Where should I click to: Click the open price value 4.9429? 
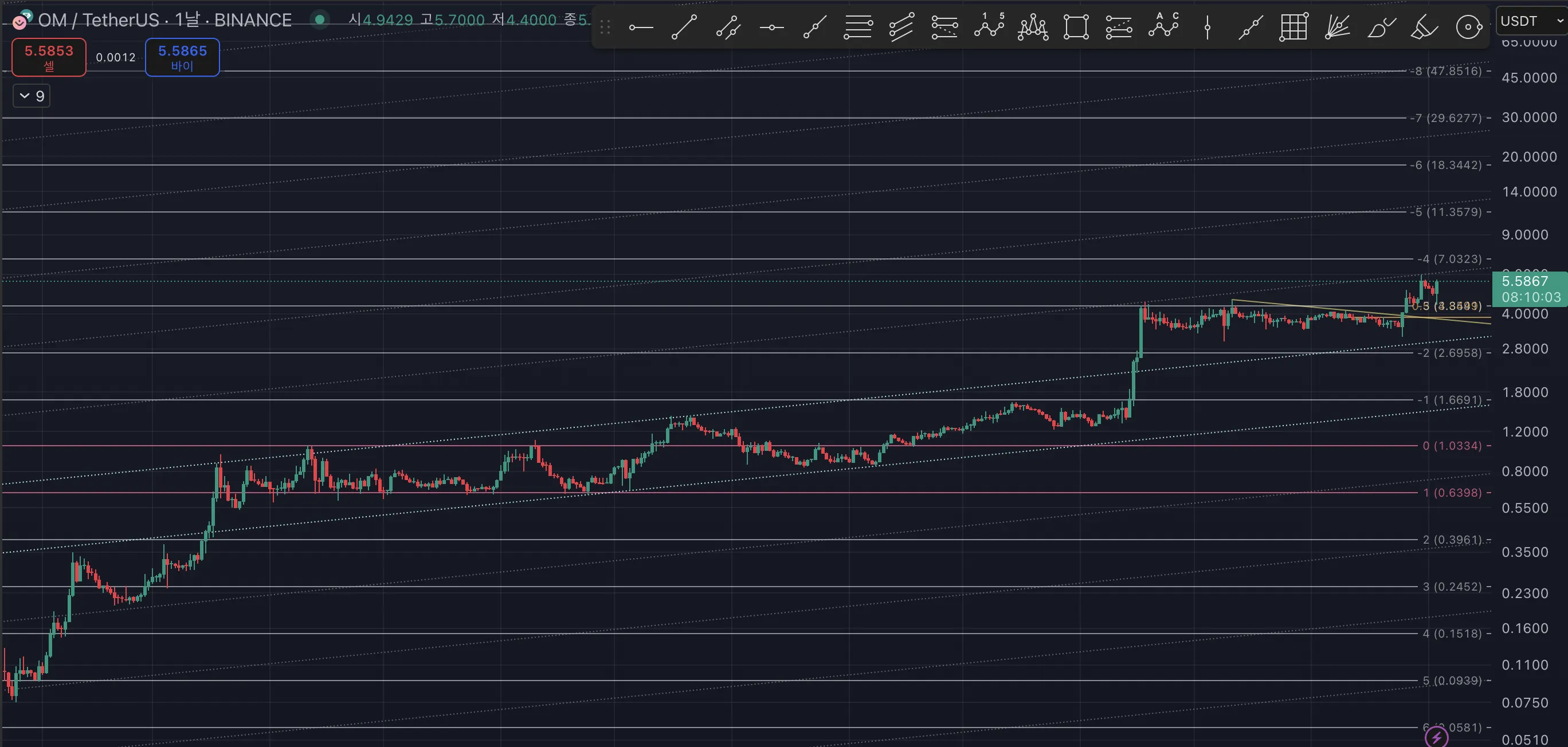tap(388, 20)
